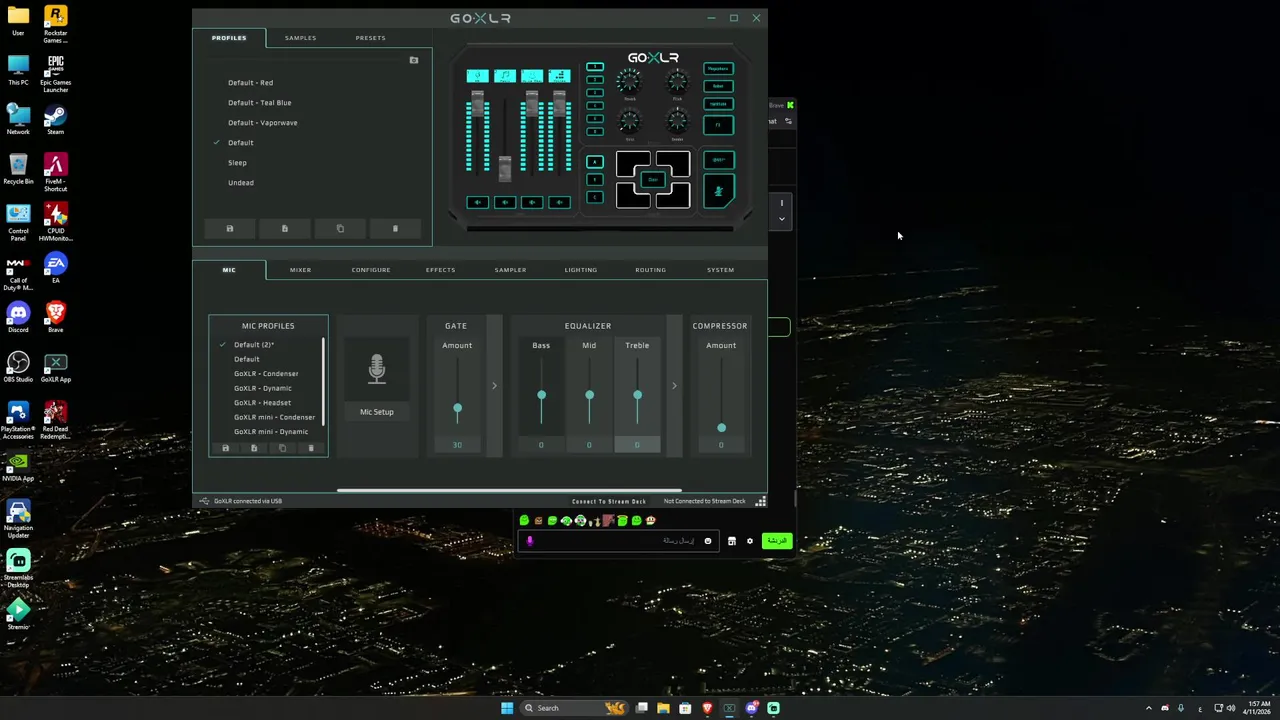The width and height of the screenshot is (1280, 720).
Task: Click the Gate Amount slider handle
Action: pyautogui.click(x=458, y=408)
